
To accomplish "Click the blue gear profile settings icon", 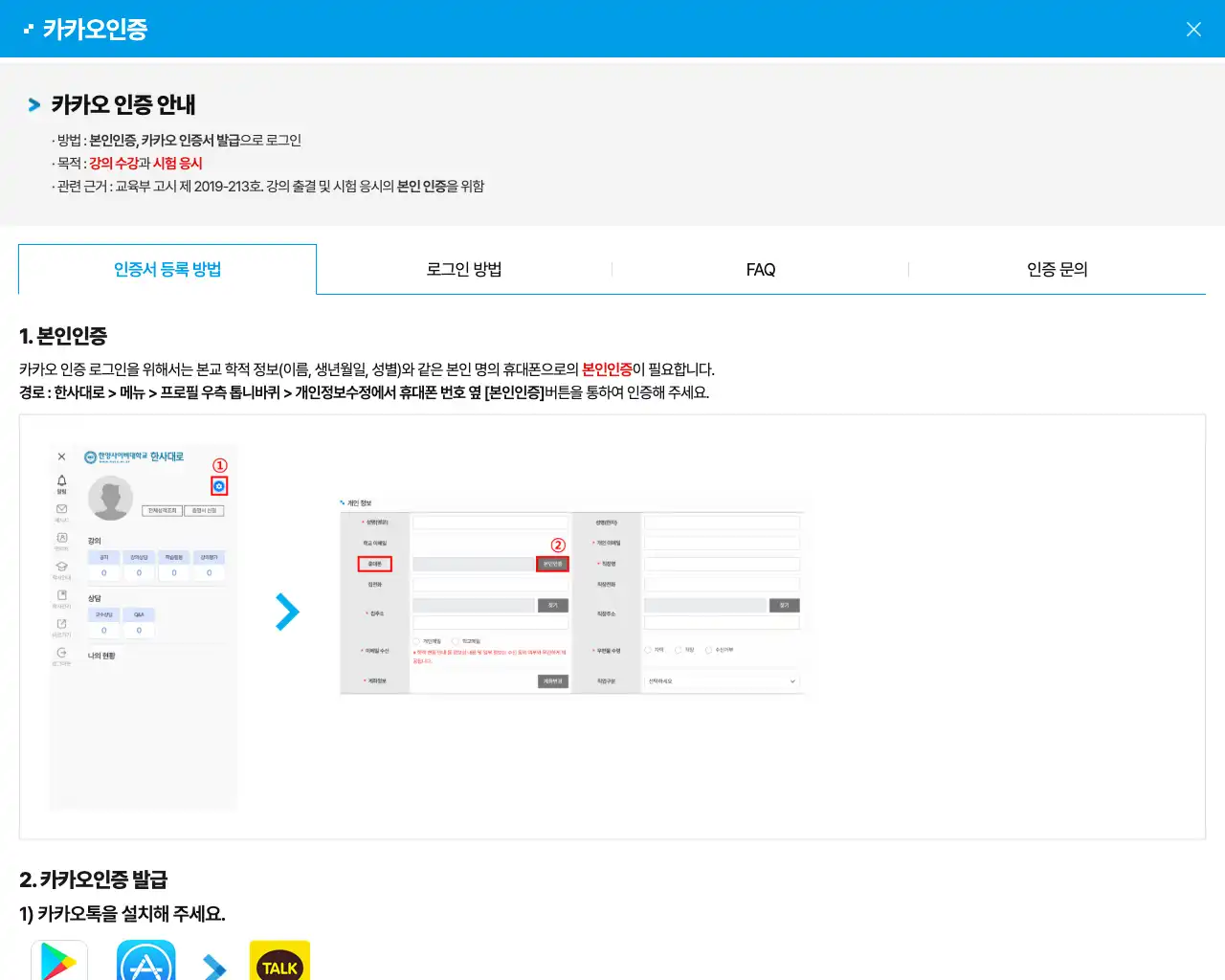I will coord(220,486).
